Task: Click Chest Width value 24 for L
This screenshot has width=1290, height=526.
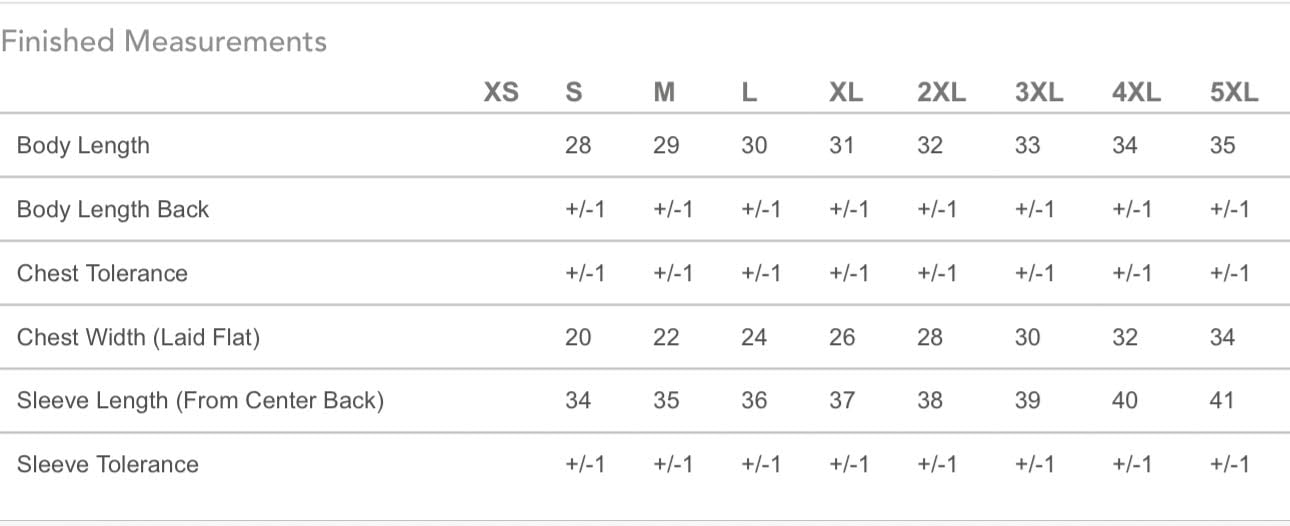Action: pos(754,338)
